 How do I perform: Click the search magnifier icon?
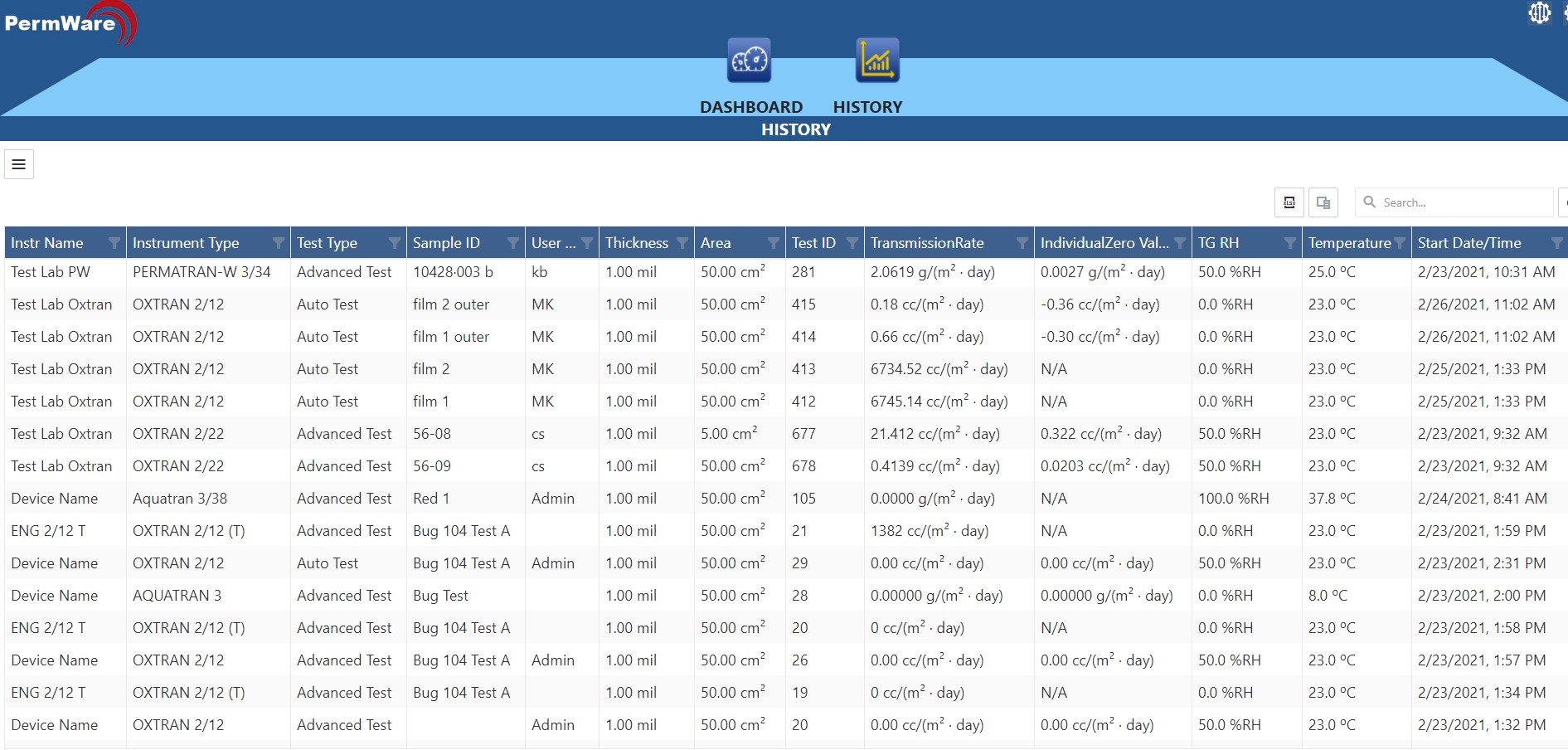(x=1370, y=202)
